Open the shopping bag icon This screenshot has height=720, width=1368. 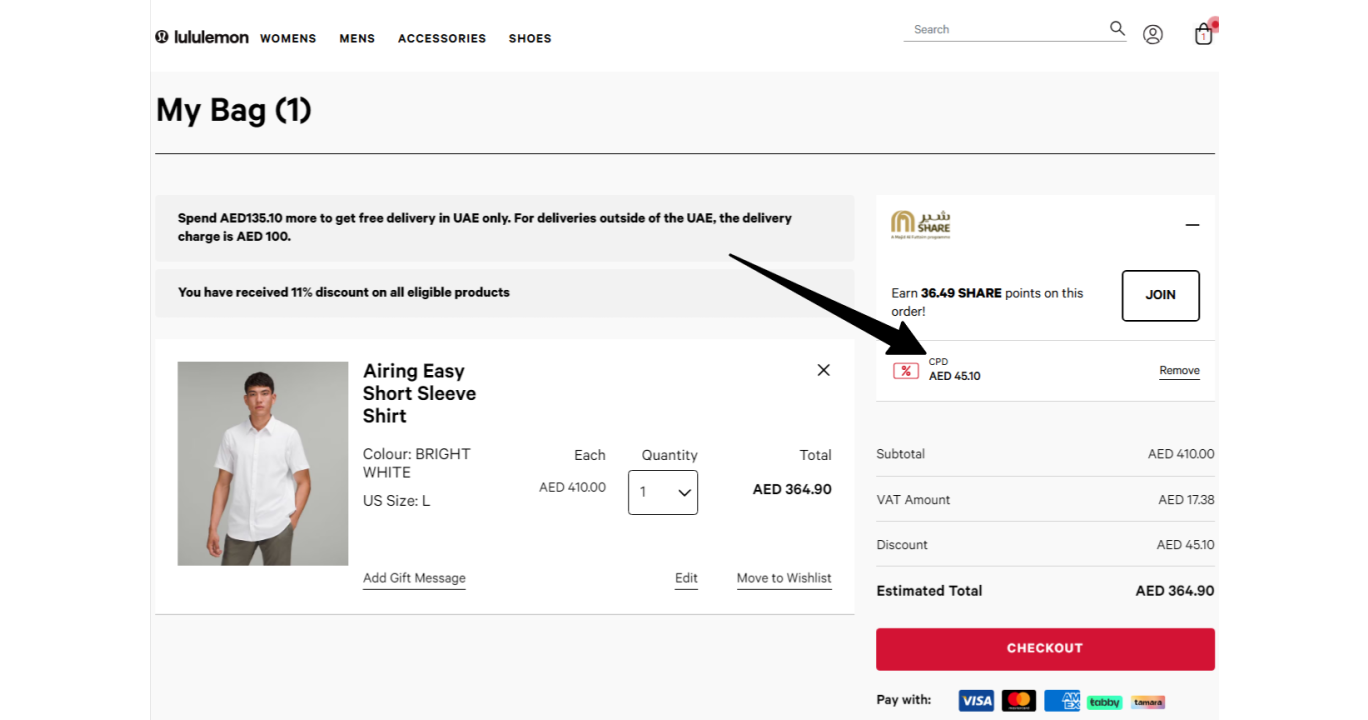(x=1204, y=34)
